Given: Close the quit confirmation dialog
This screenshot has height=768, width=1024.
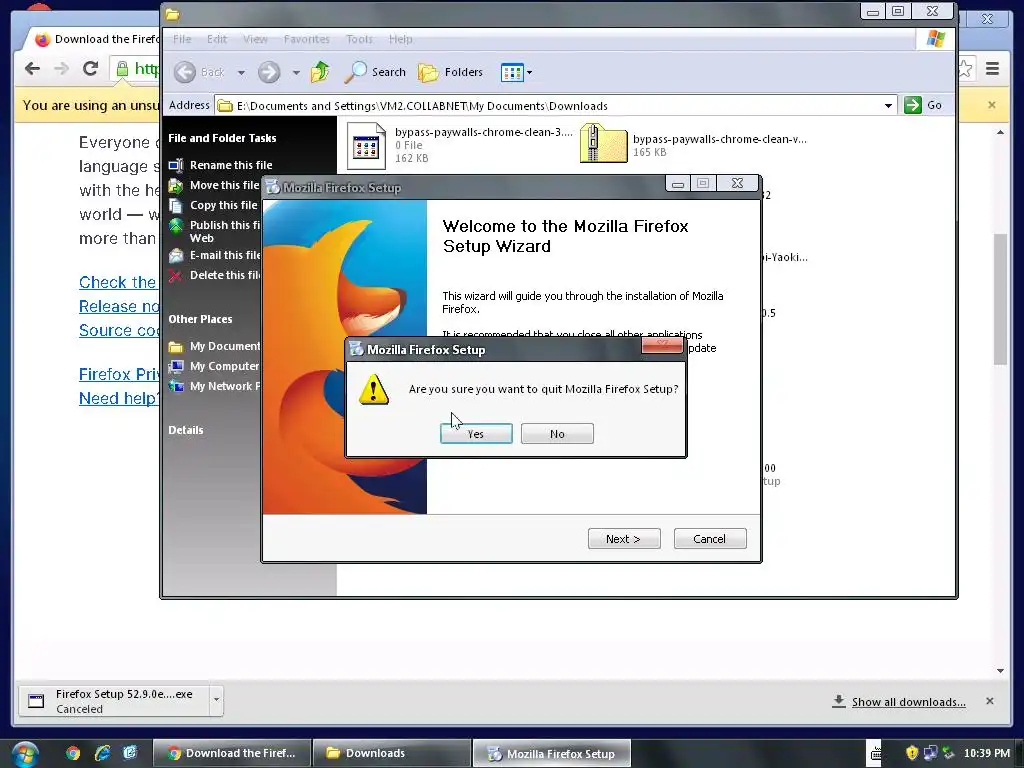Looking at the screenshot, I should [662, 344].
